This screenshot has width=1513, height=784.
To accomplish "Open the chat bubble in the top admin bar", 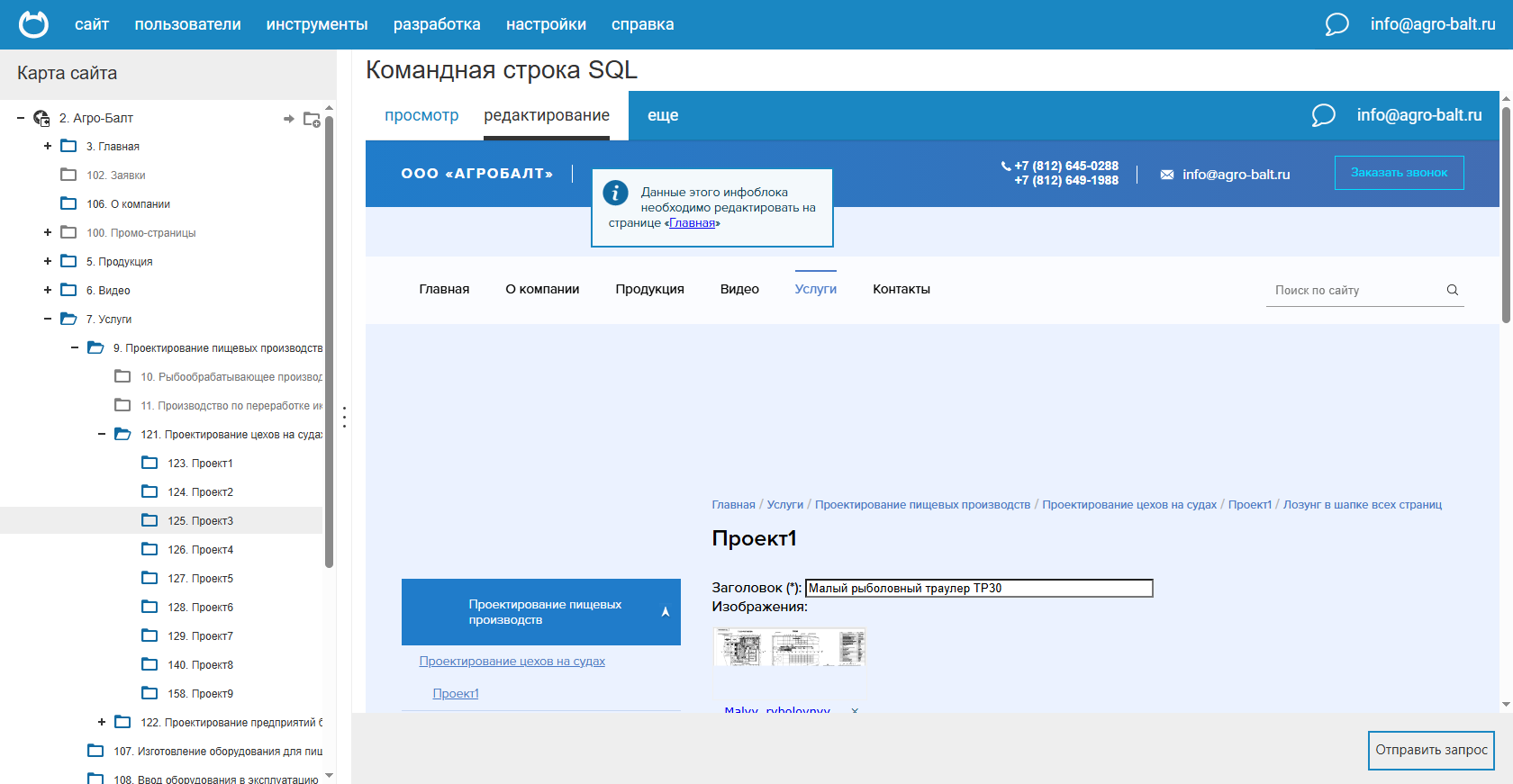I will point(1337,24).
